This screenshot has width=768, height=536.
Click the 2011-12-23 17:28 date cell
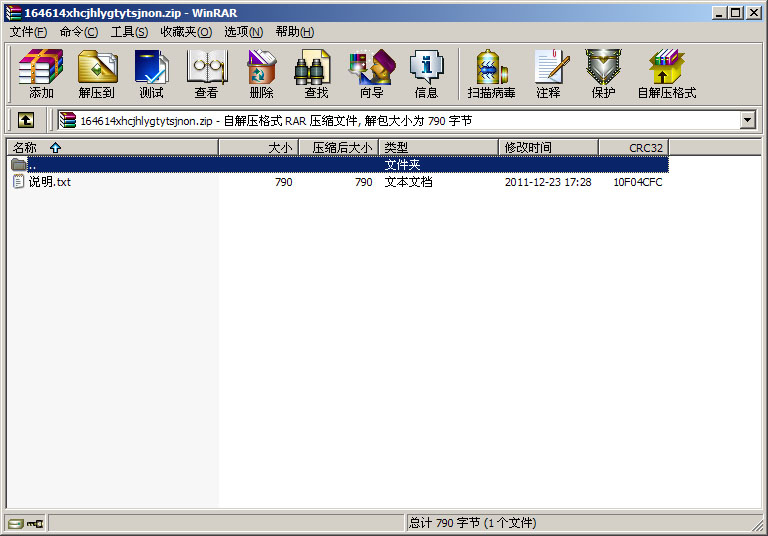click(x=548, y=182)
